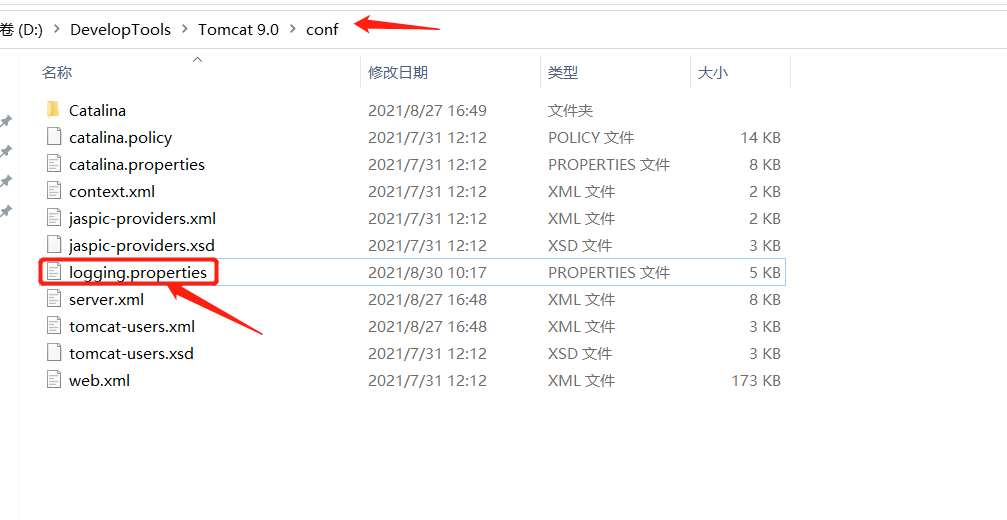Sort by the 大小 column header

tap(713, 72)
